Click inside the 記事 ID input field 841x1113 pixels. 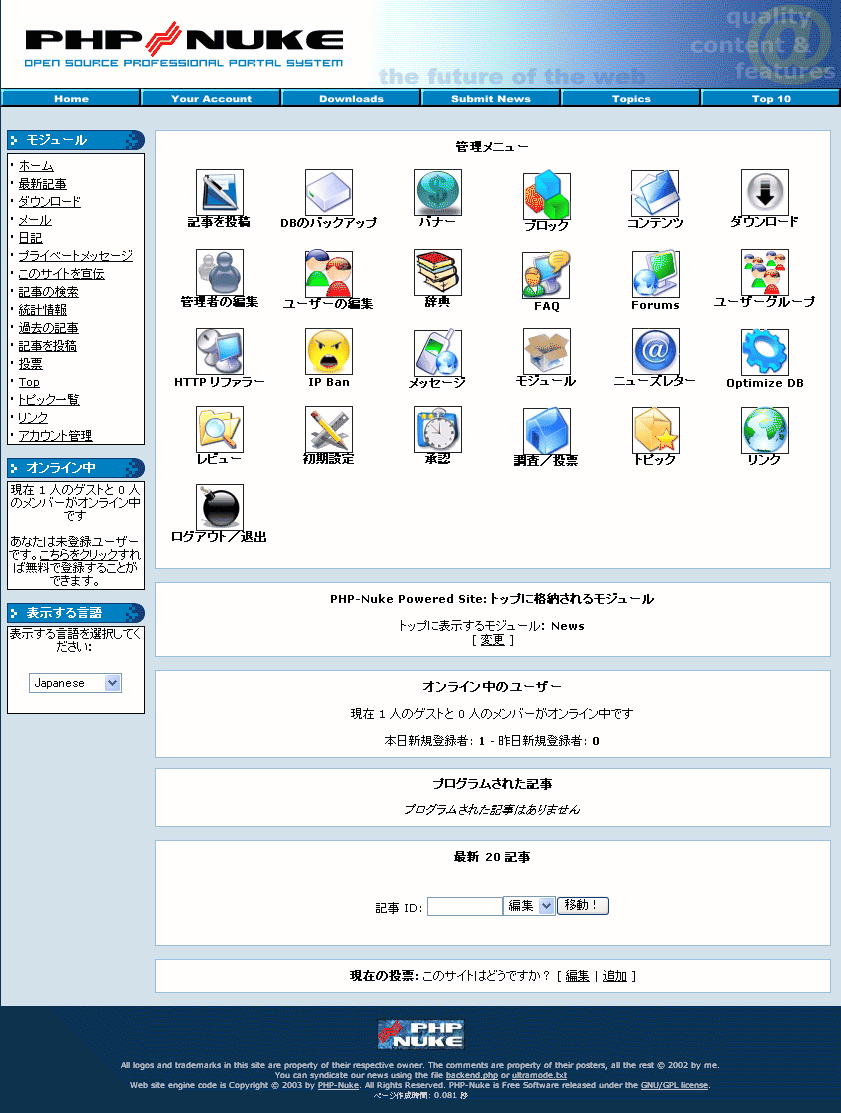coord(464,906)
